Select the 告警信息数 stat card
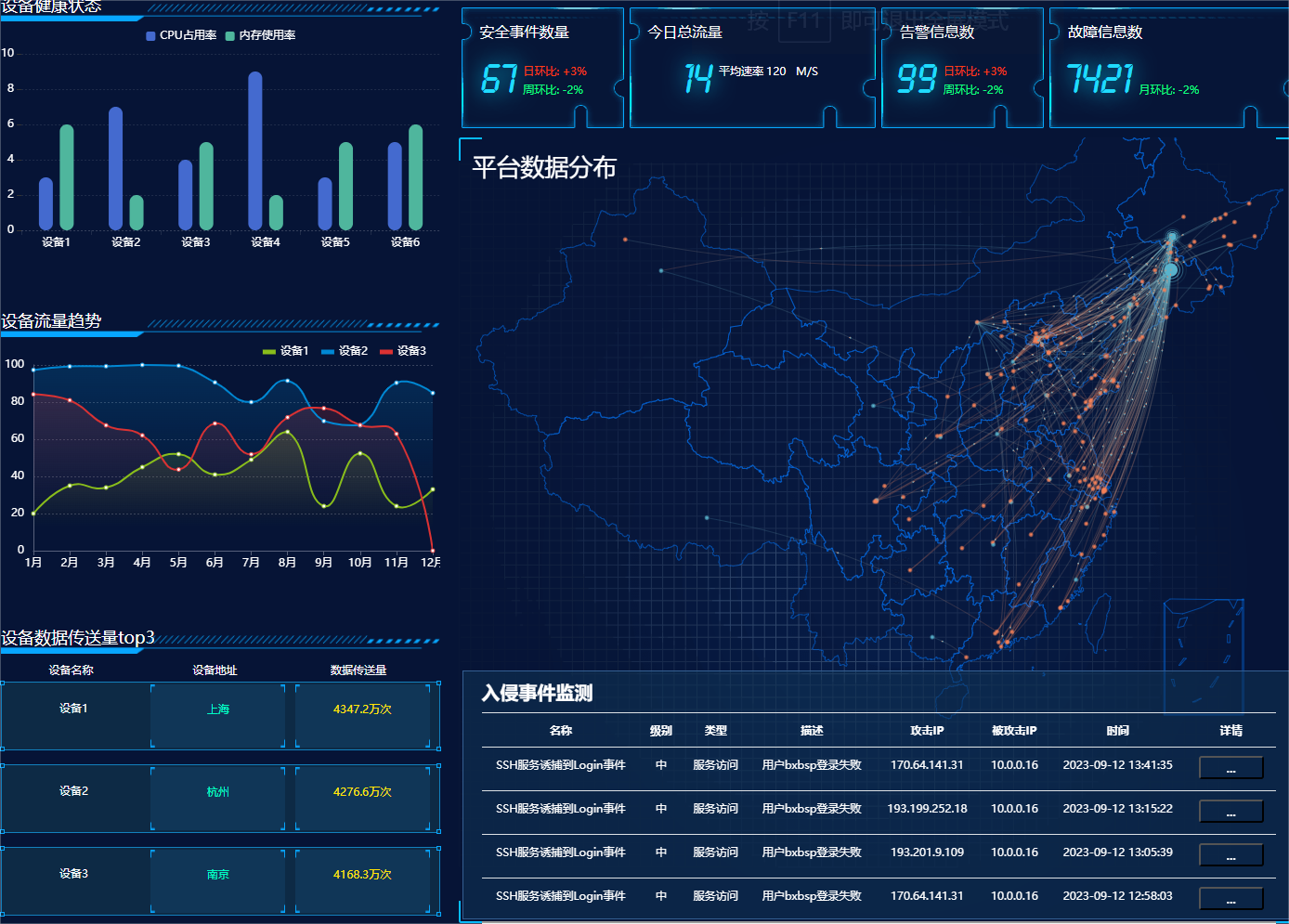The width and height of the screenshot is (1289, 924). pos(962,68)
